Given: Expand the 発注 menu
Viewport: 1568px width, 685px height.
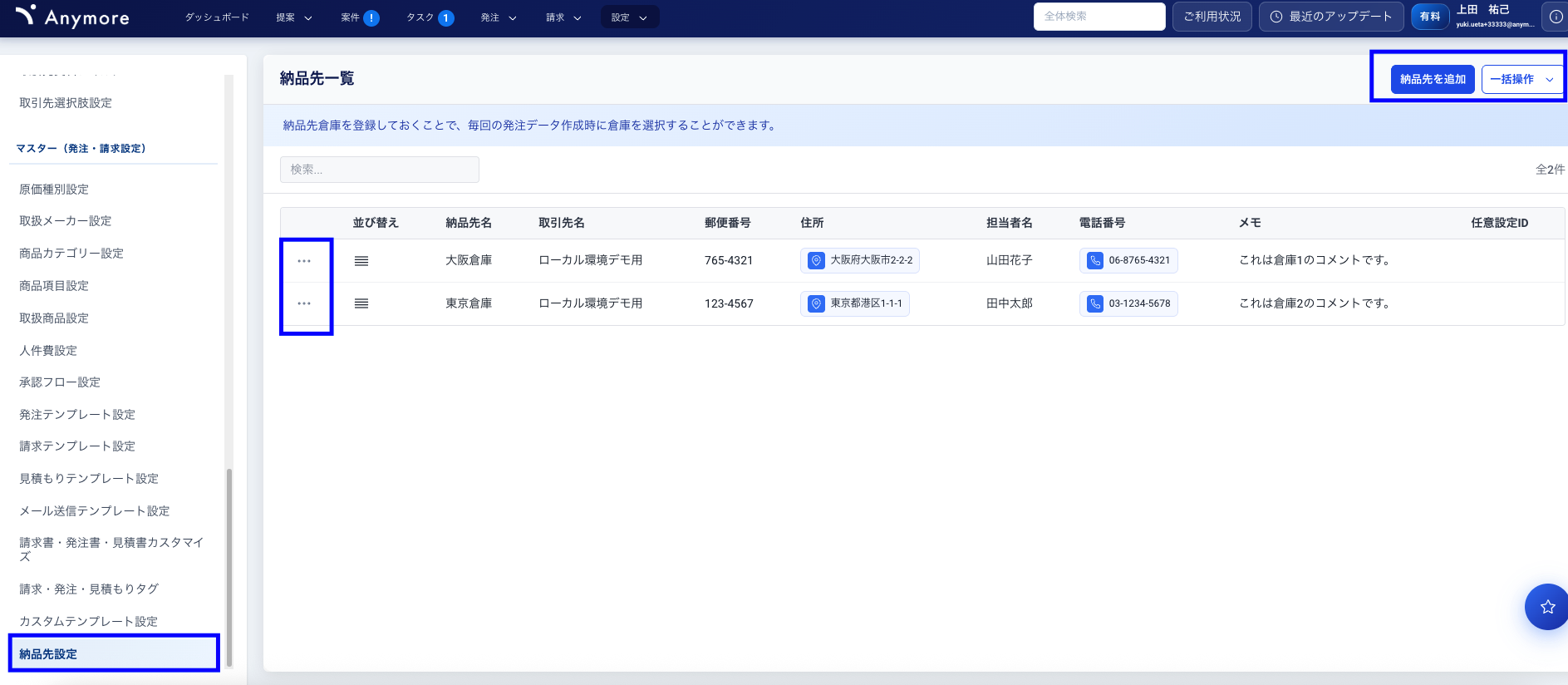Looking at the screenshot, I should 499,17.
